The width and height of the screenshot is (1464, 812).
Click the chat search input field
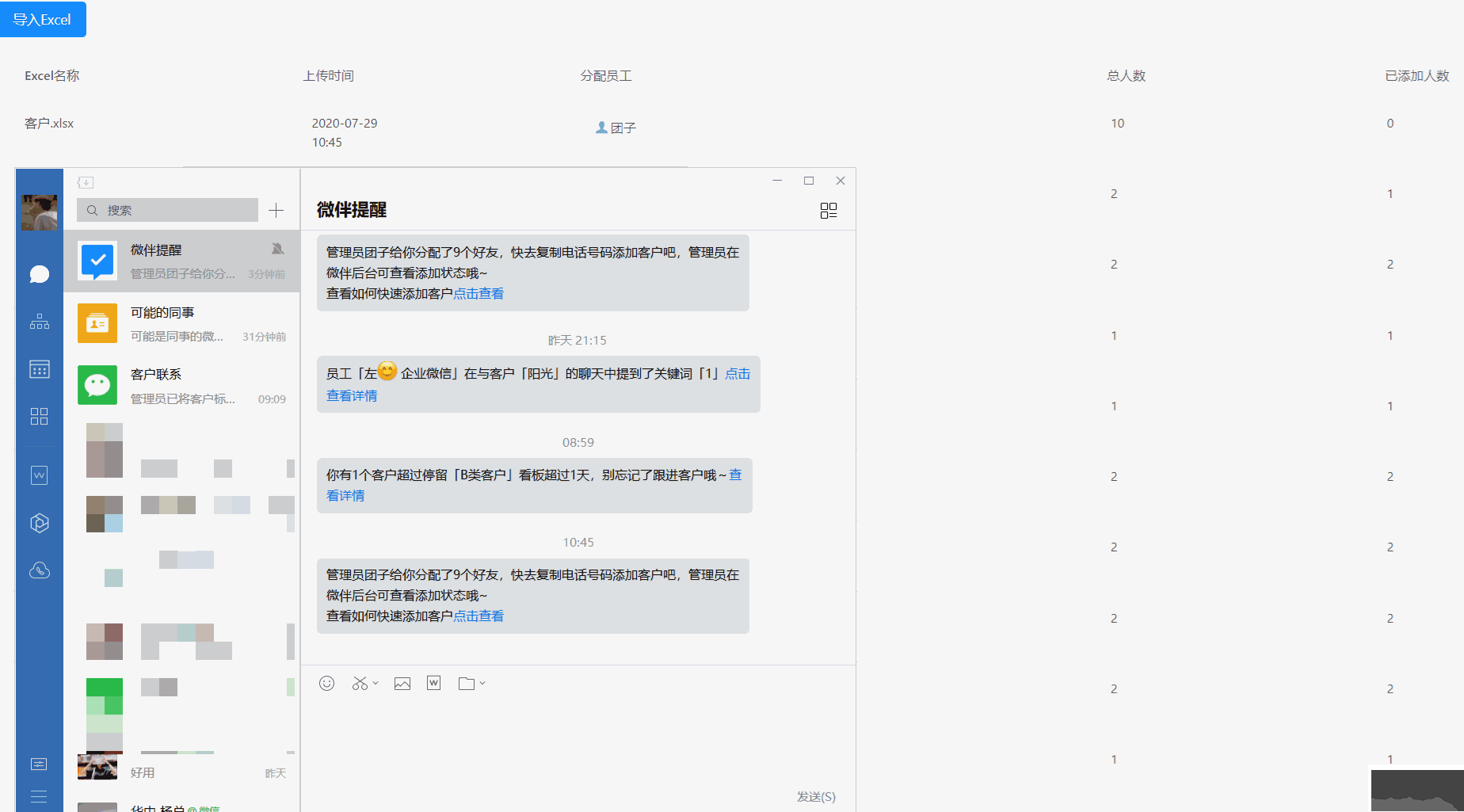(167, 210)
